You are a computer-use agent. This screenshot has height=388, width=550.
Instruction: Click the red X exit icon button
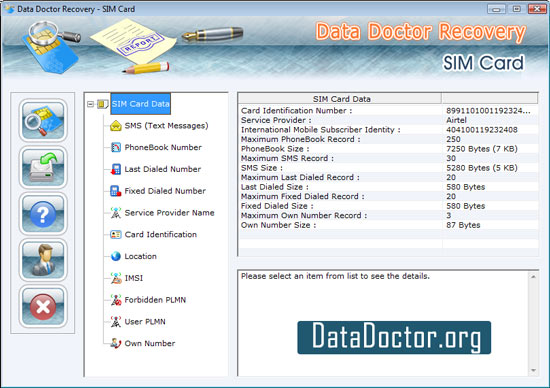point(43,306)
